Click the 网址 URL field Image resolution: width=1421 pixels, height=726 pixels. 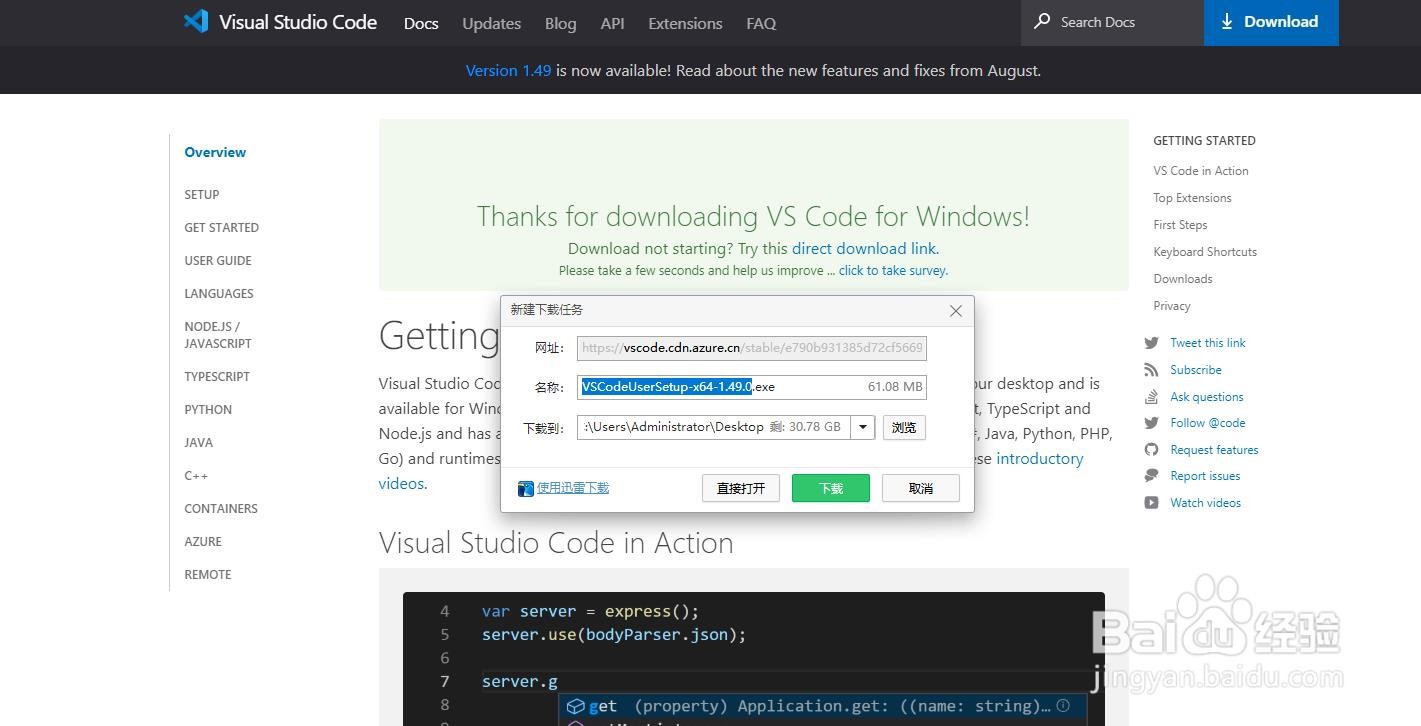(752, 348)
